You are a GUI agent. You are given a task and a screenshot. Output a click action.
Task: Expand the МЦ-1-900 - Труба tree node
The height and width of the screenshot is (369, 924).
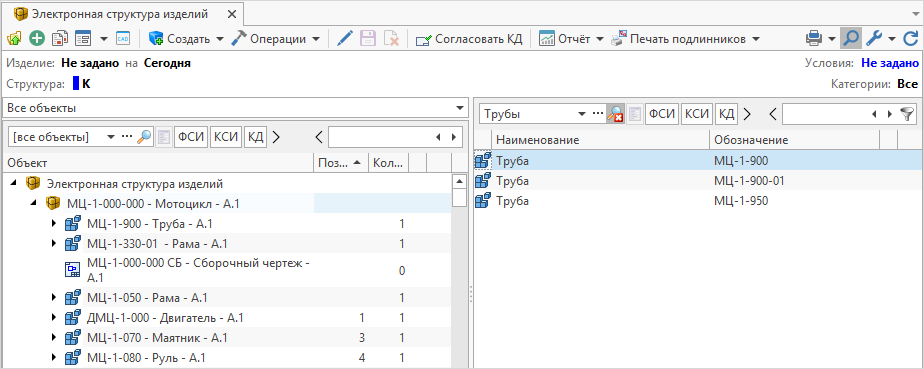coord(53,225)
